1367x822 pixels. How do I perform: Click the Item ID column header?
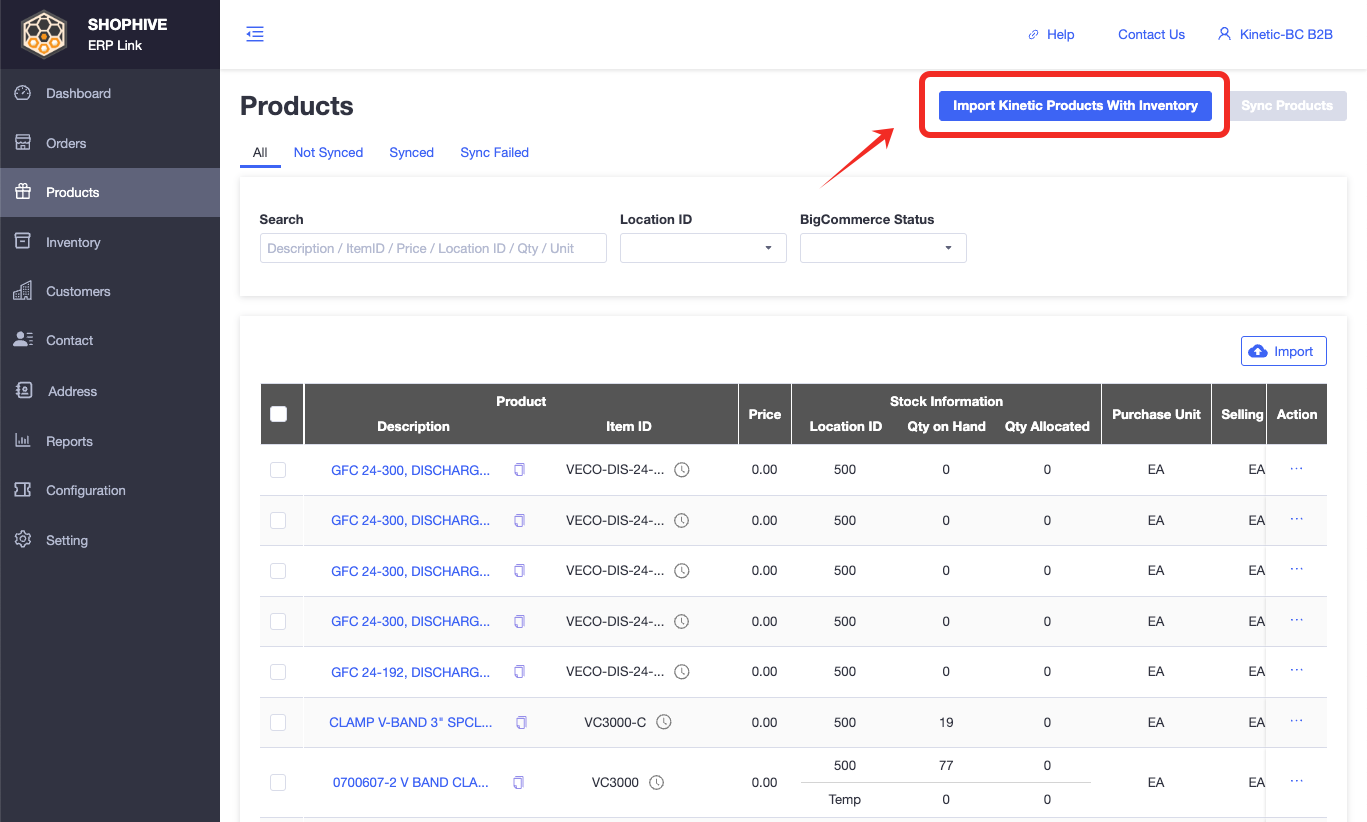629,426
